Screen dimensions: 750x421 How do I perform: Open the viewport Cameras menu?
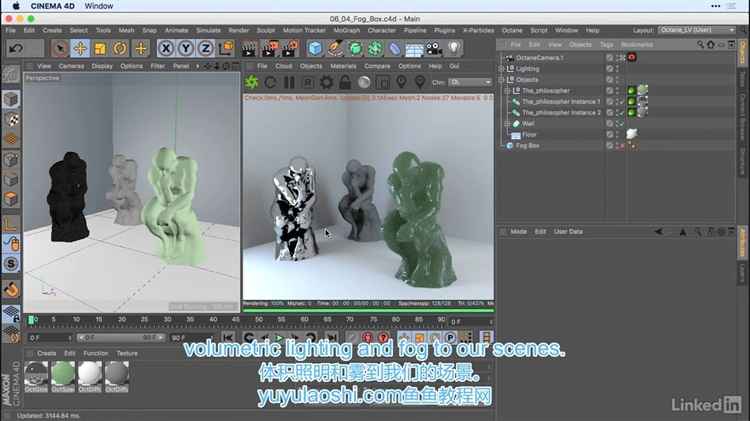pos(71,66)
